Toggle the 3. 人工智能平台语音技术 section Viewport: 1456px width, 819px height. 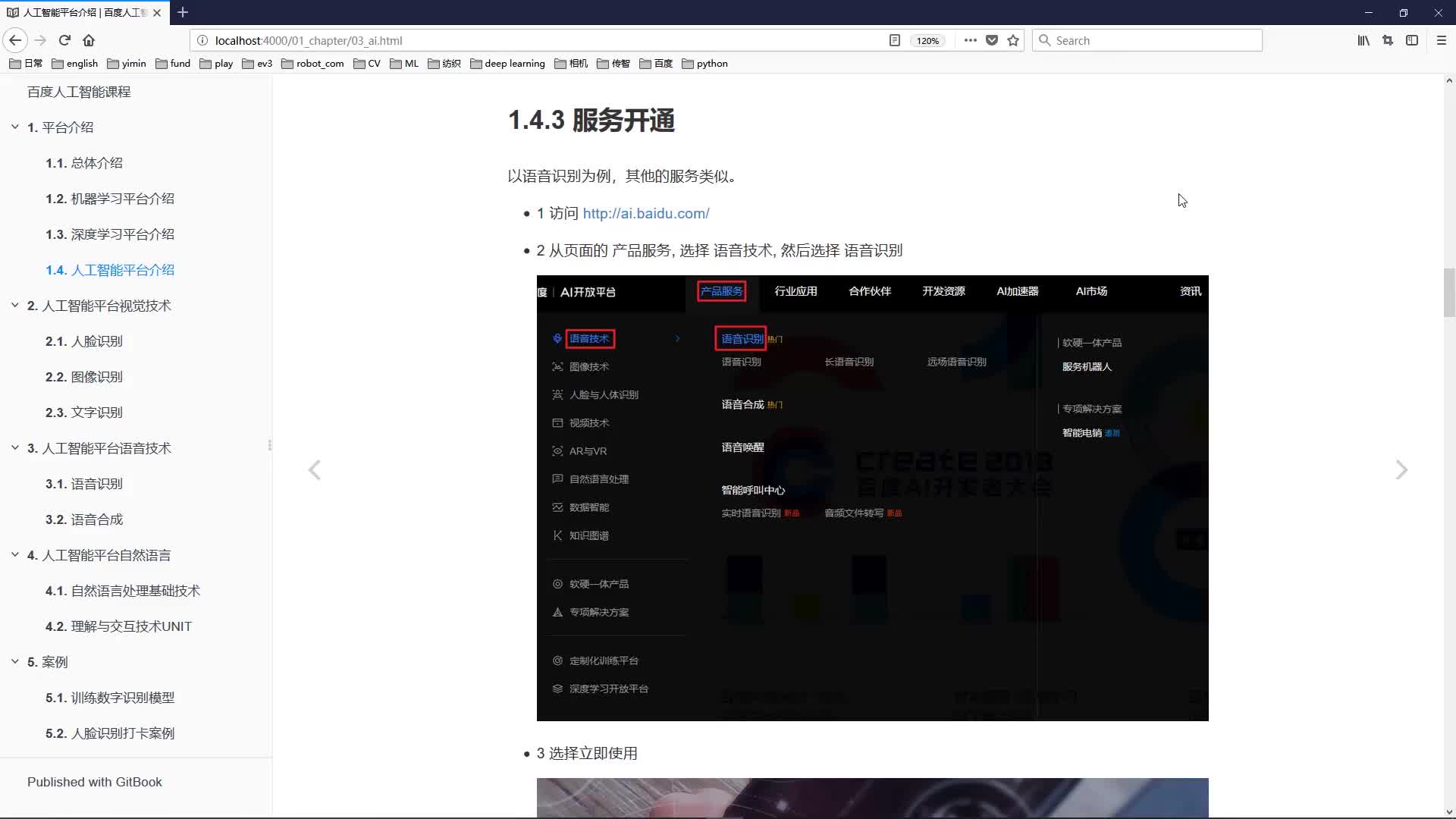point(15,448)
